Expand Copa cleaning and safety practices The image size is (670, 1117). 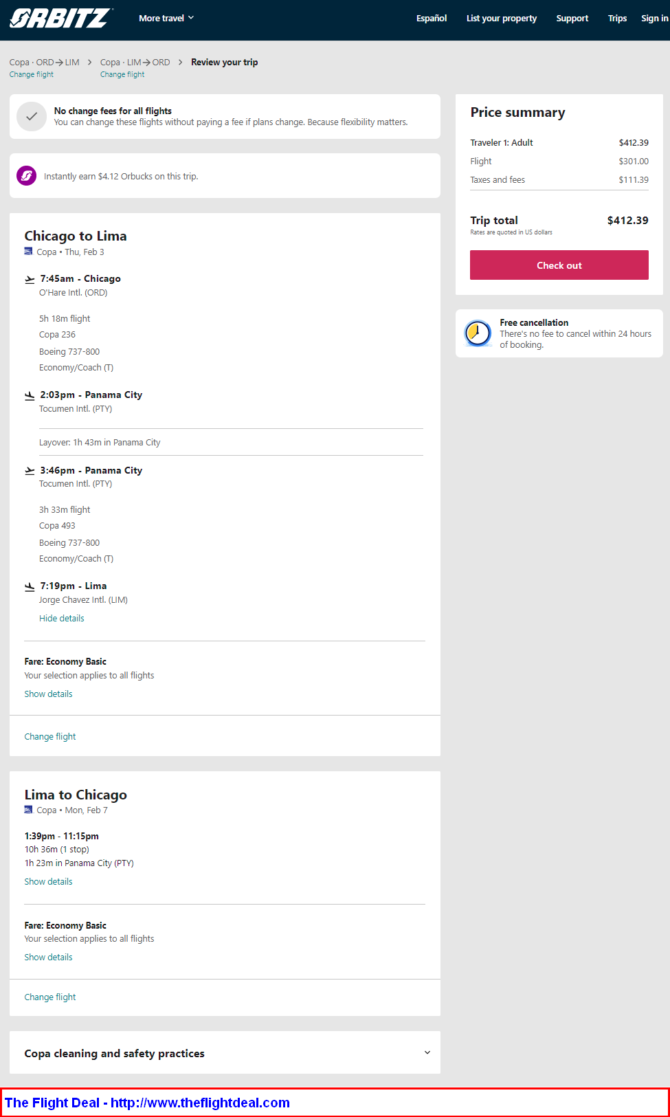pos(225,1052)
